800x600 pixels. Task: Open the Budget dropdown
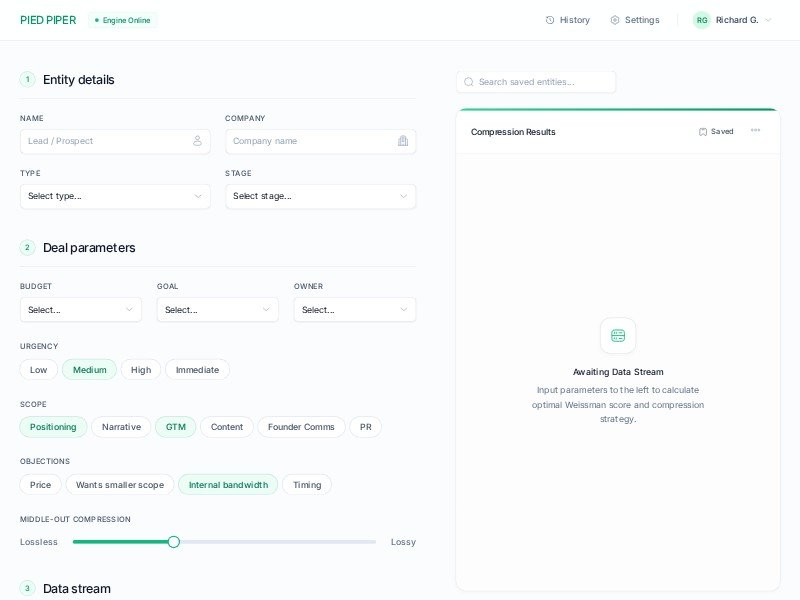[81, 310]
